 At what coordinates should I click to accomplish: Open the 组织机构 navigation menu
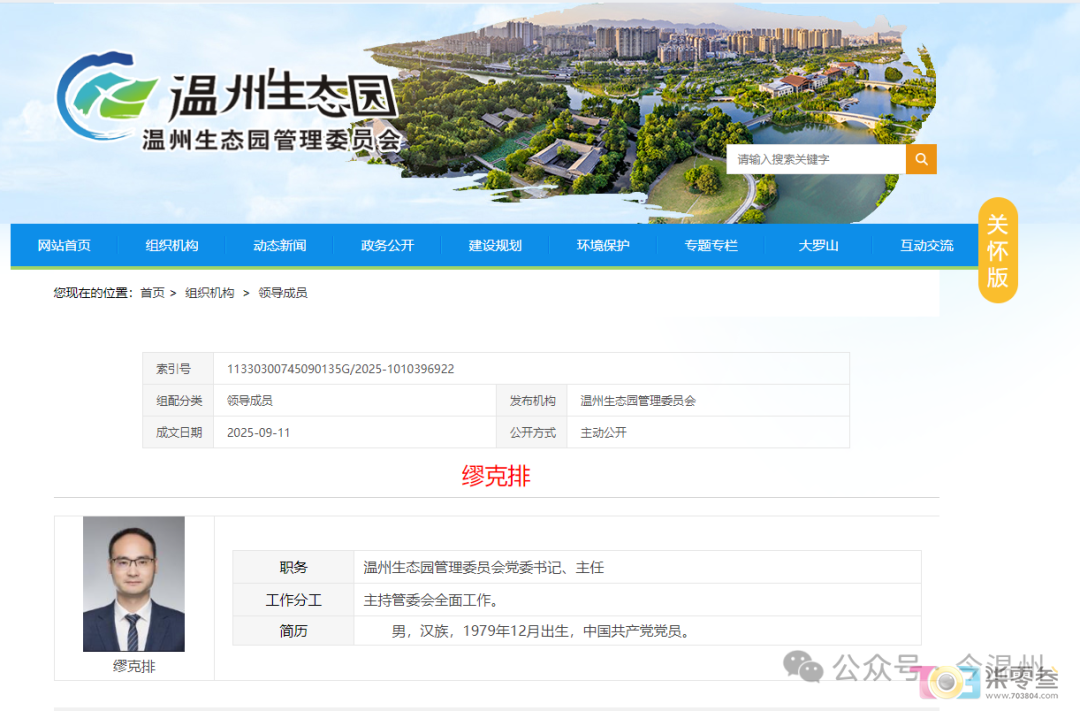tap(172, 245)
